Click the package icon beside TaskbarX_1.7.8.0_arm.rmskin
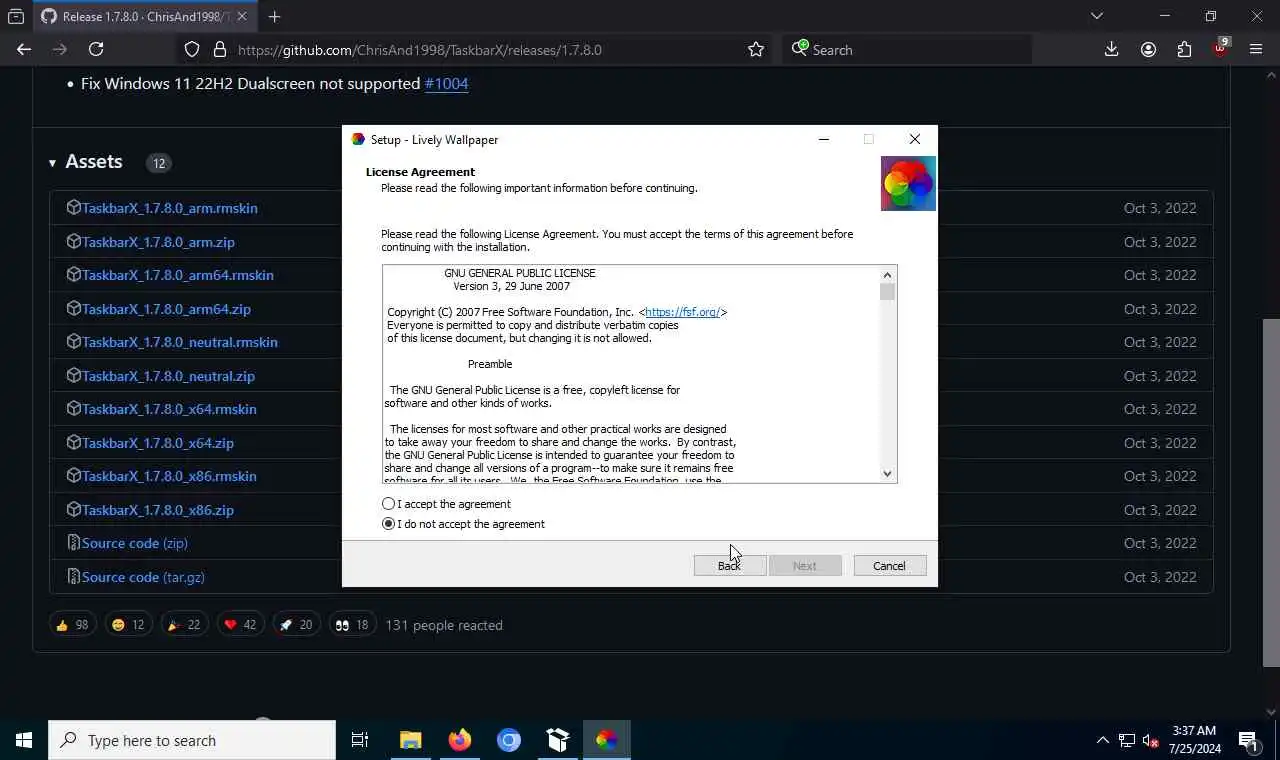Screen dimensions: 1280x760 tap(73, 208)
